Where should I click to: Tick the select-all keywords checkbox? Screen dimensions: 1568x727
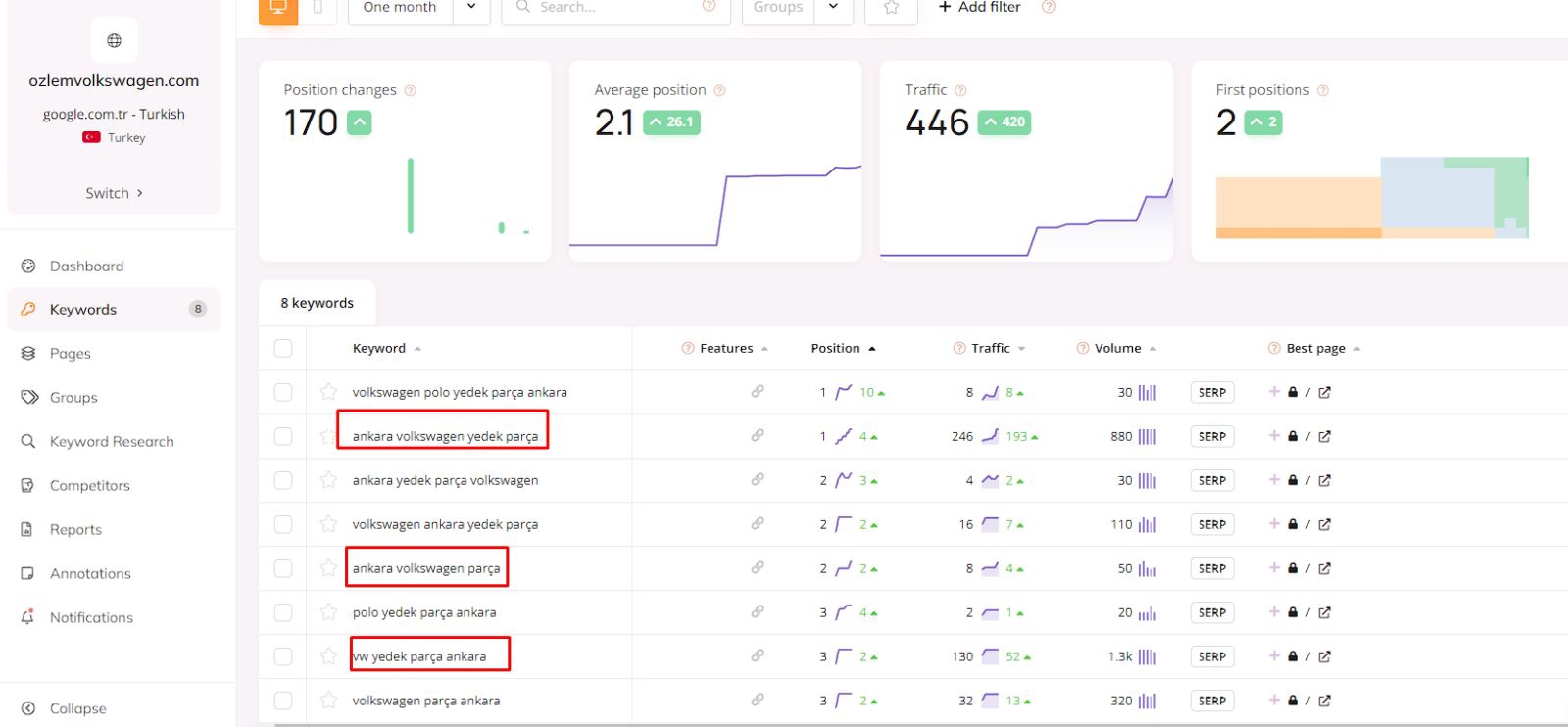(283, 348)
